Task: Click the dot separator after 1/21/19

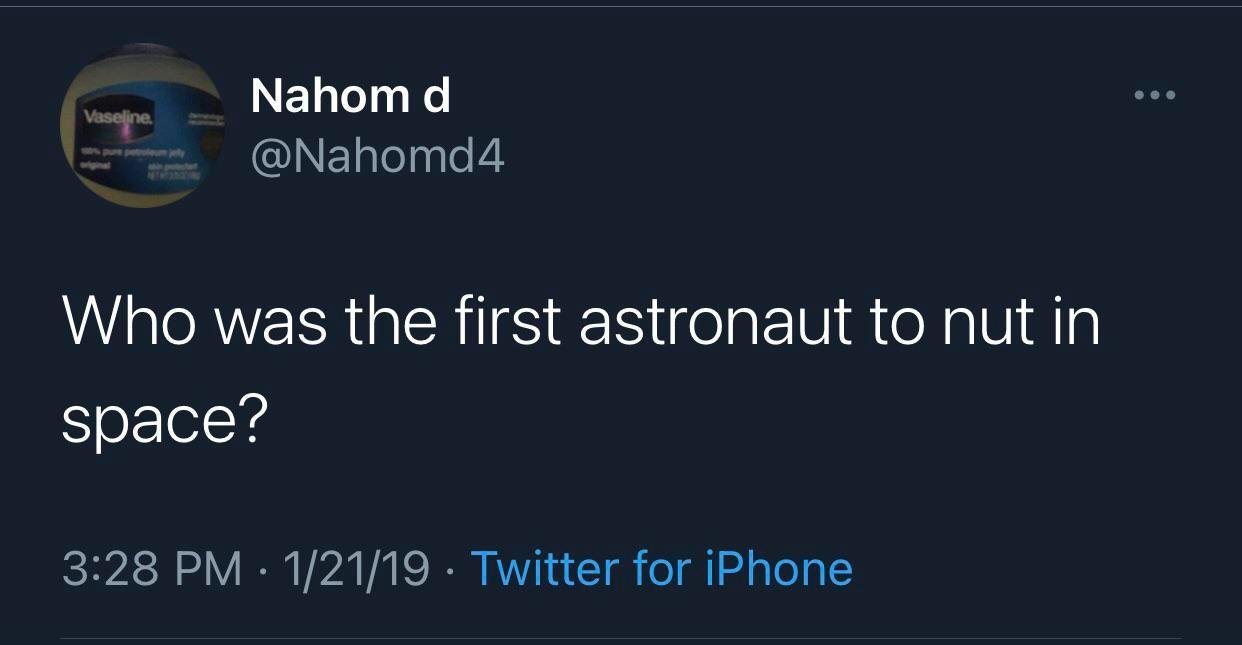Action: [450, 569]
